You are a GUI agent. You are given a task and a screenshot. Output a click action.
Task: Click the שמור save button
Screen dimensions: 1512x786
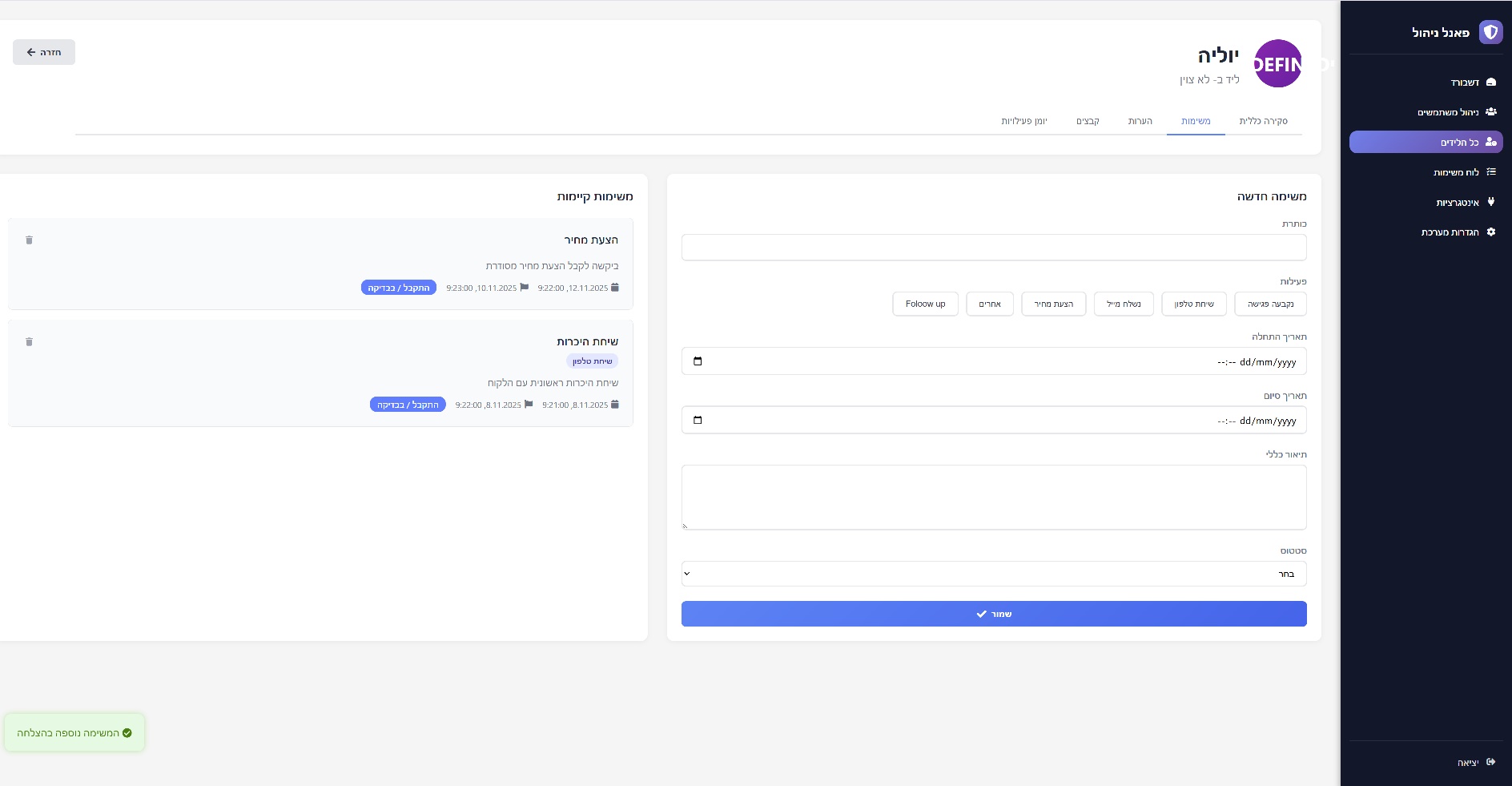pos(993,614)
